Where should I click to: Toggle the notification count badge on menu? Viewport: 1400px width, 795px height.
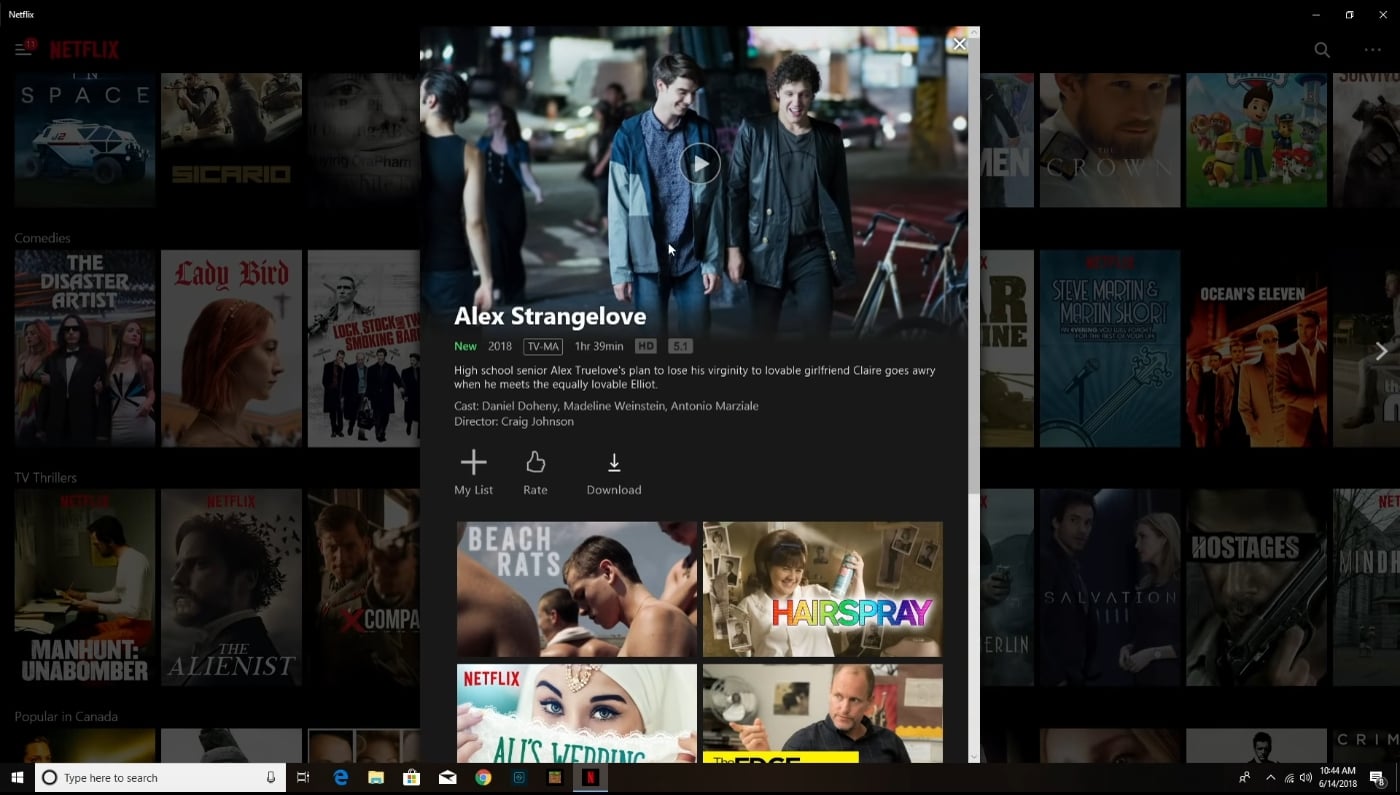point(30,43)
